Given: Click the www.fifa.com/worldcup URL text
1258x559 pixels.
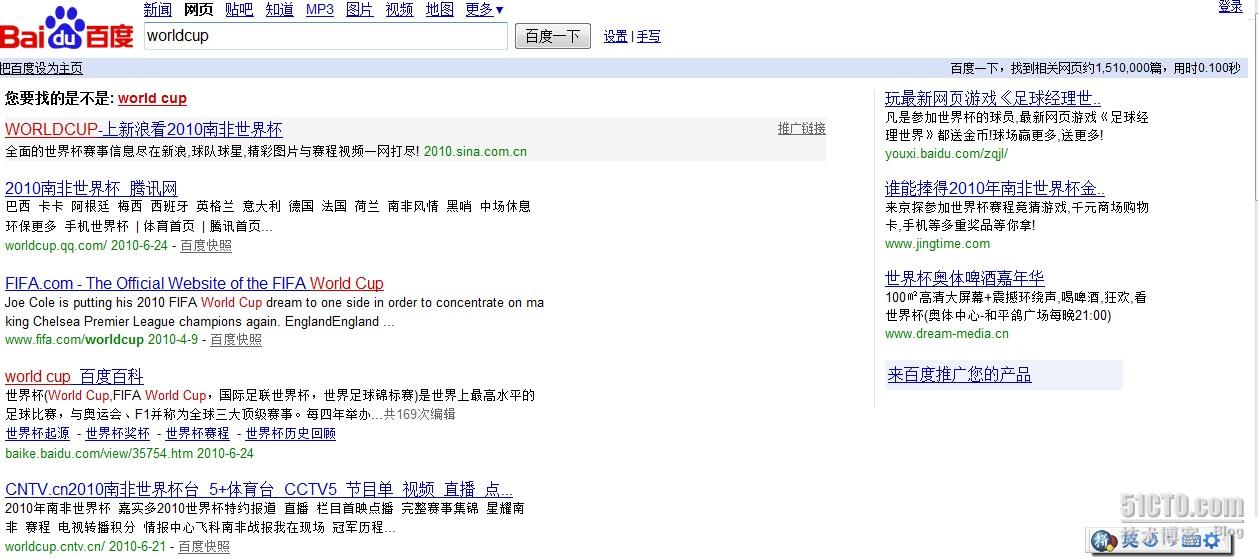Looking at the screenshot, I should pos(74,339).
